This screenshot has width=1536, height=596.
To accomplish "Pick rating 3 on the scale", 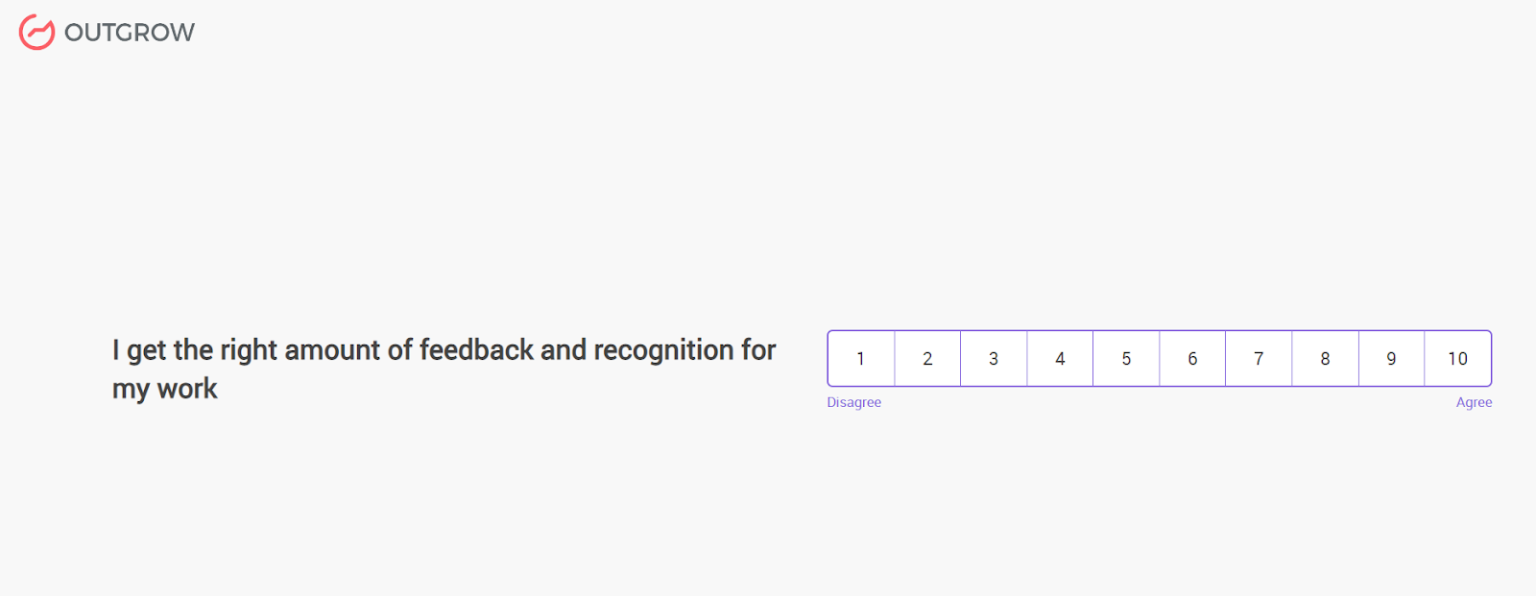I will point(993,358).
